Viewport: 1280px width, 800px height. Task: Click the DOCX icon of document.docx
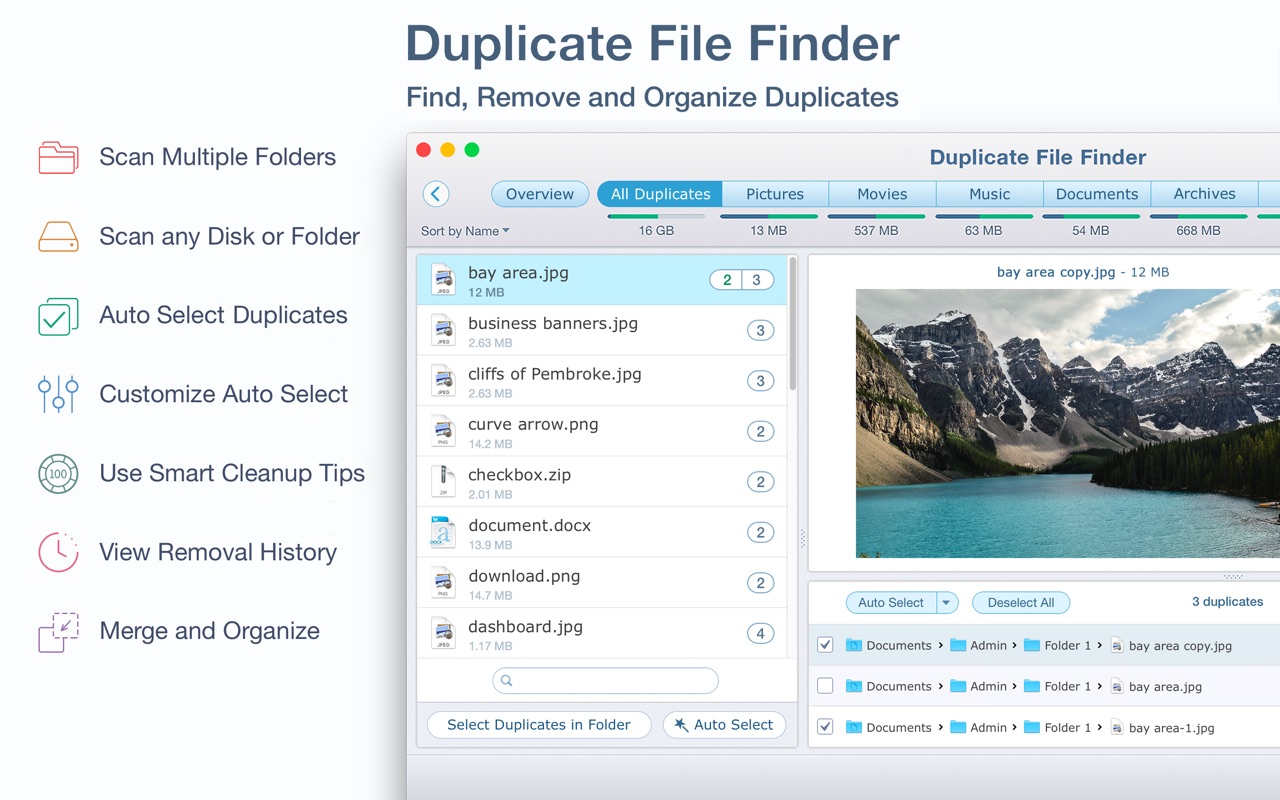click(x=443, y=532)
